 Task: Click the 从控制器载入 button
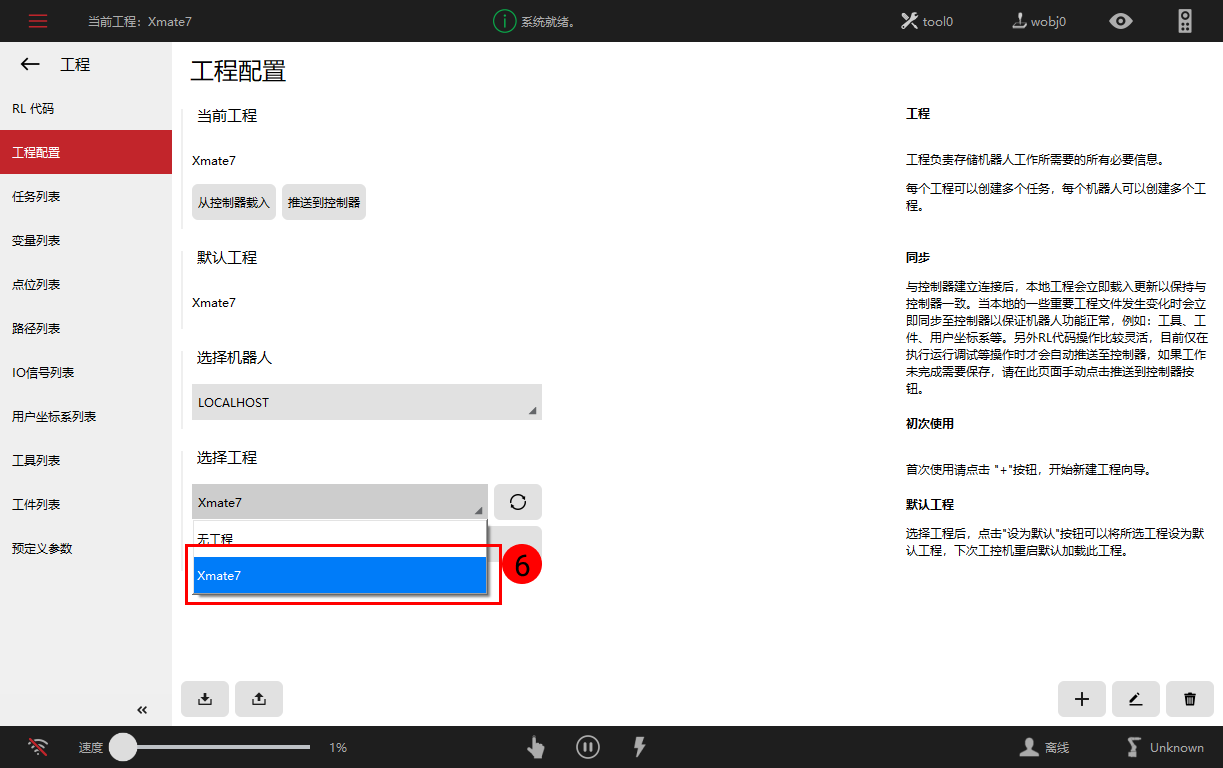[233, 202]
